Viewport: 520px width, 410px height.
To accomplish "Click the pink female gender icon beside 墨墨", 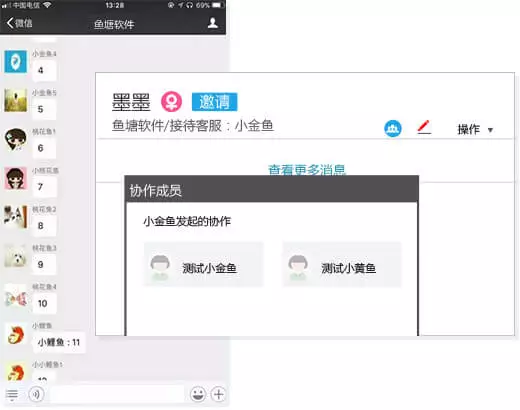I will click(171, 102).
